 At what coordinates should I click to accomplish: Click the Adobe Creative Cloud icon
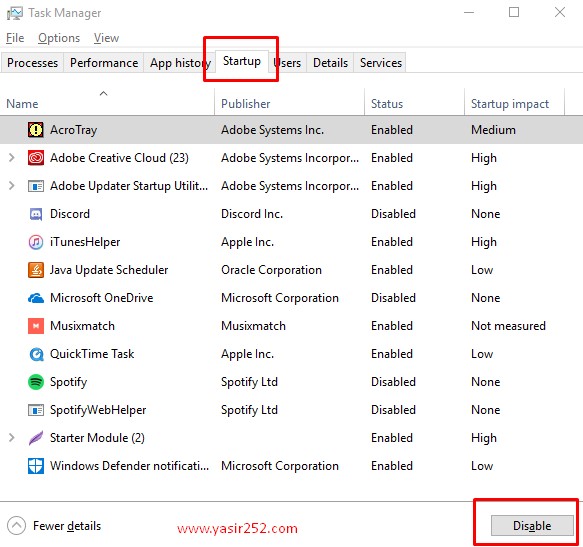tap(36, 158)
